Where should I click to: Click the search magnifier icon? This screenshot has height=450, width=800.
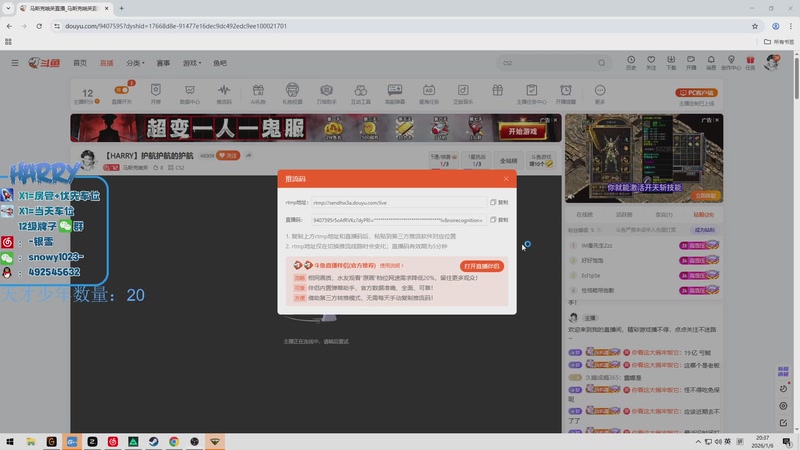[602, 63]
